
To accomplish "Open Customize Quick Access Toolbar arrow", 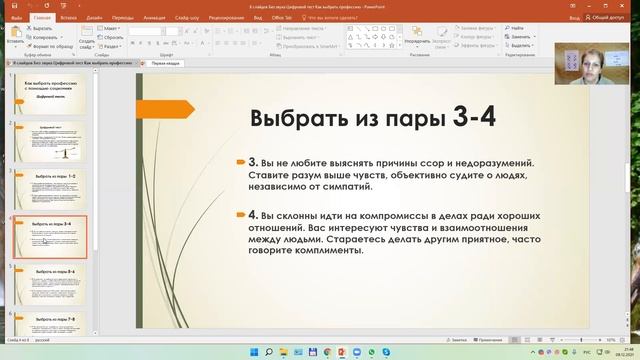I will point(79,6).
